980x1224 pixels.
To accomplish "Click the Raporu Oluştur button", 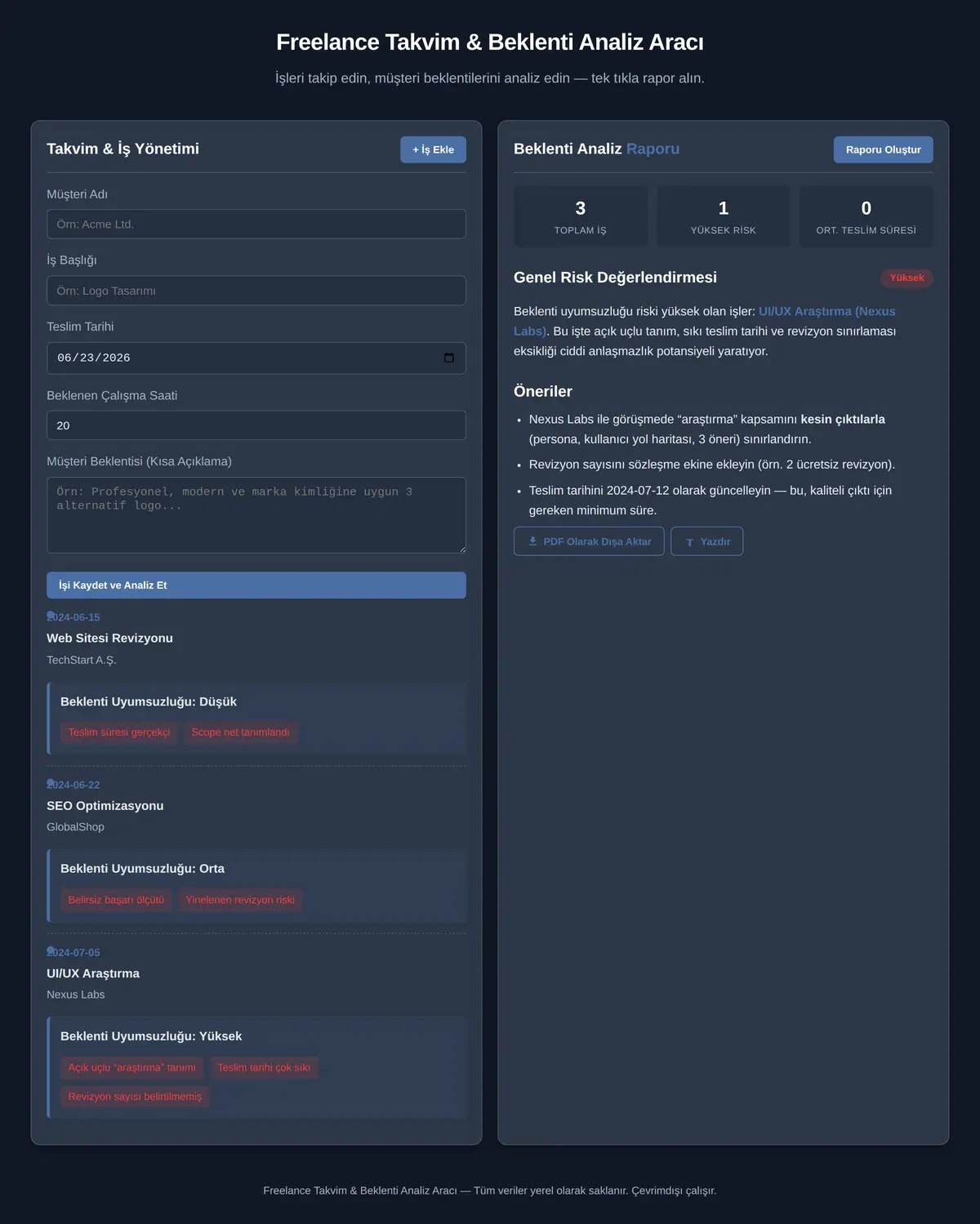I will (883, 149).
